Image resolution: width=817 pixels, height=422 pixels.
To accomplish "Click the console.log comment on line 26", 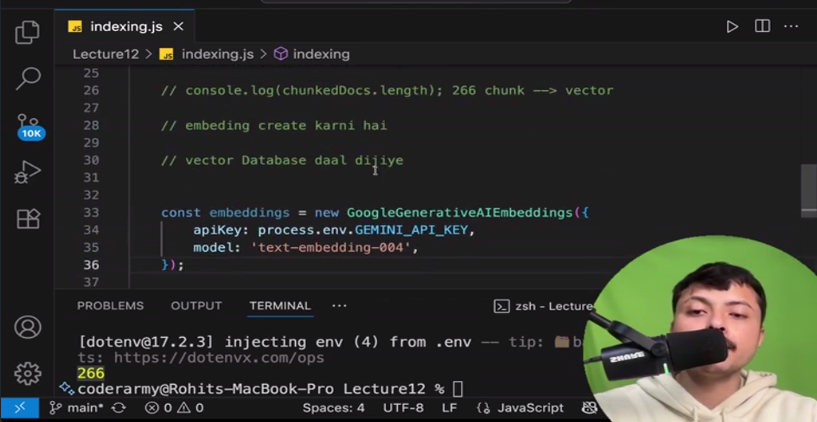I will tap(387, 91).
